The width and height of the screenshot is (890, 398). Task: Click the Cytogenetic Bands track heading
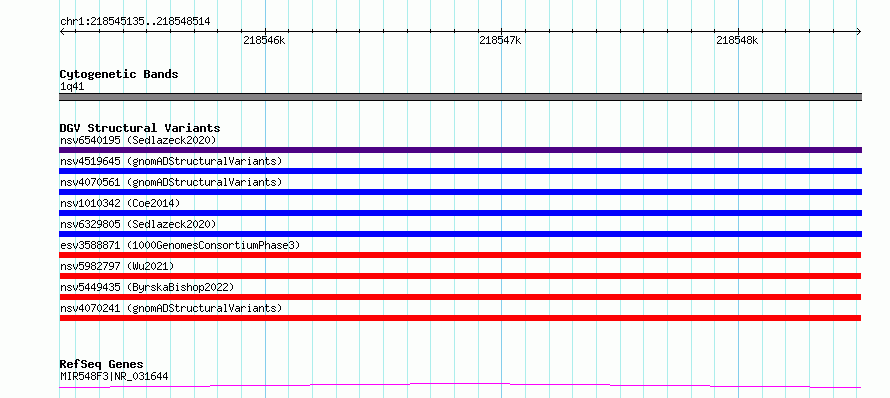tap(119, 74)
